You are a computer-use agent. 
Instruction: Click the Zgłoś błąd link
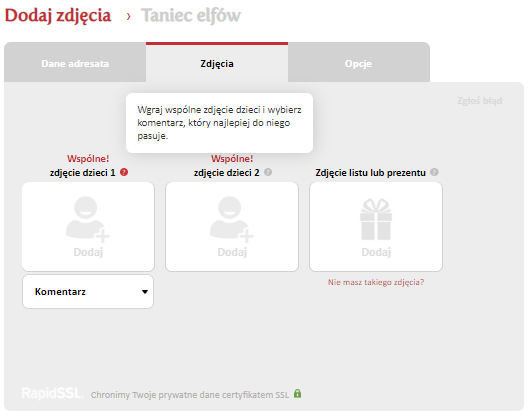tap(479, 101)
